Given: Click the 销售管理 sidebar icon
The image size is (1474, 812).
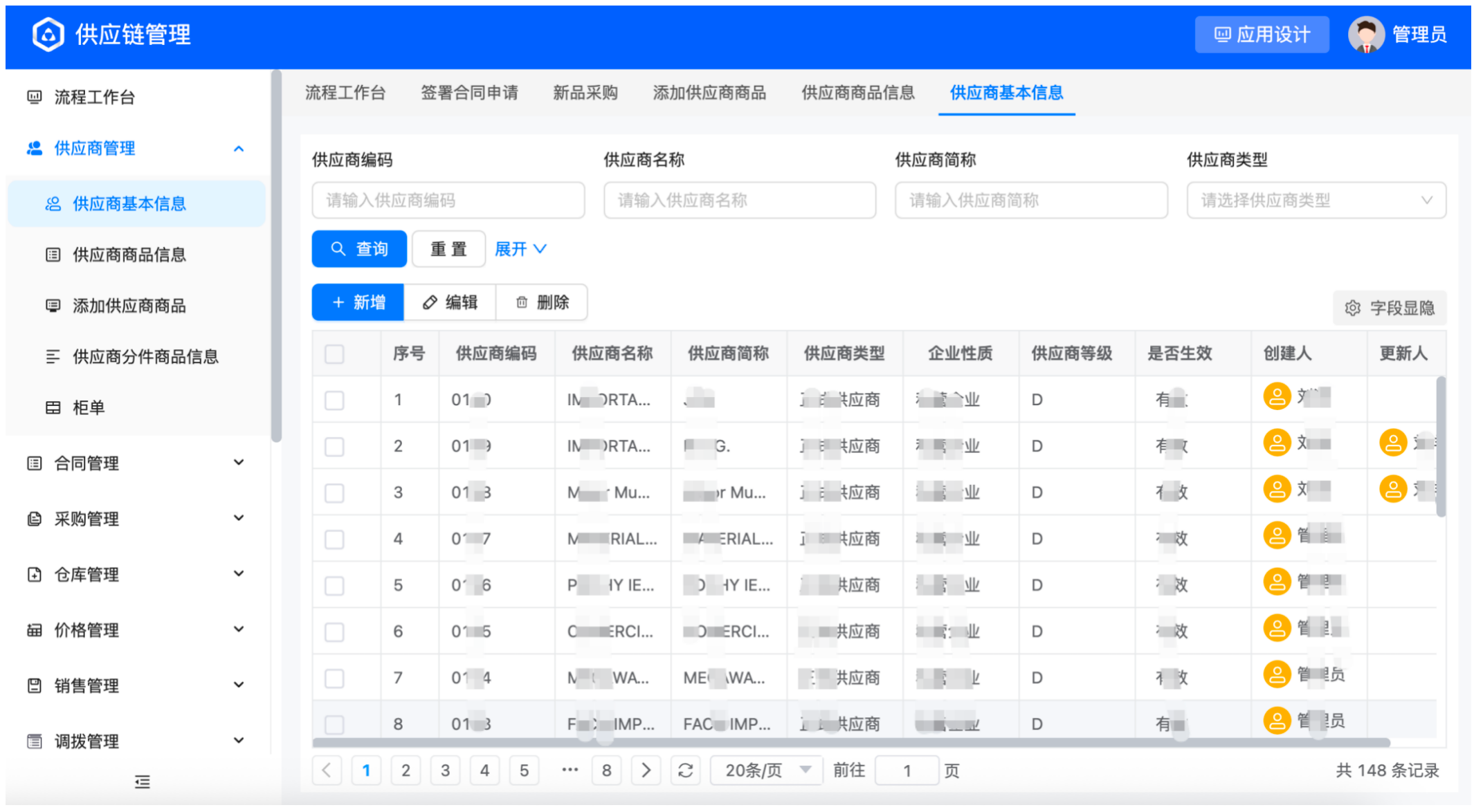Looking at the screenshot, I should (35, 685).
